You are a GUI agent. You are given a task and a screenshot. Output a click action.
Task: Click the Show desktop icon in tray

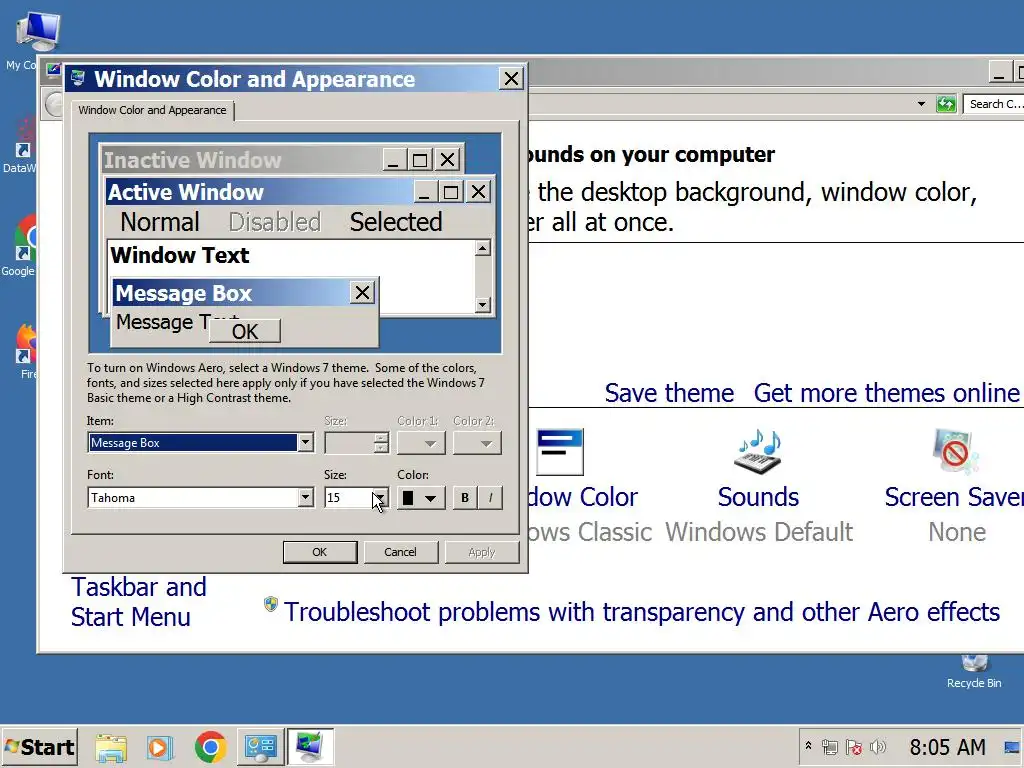click(x=1012, y=747)
